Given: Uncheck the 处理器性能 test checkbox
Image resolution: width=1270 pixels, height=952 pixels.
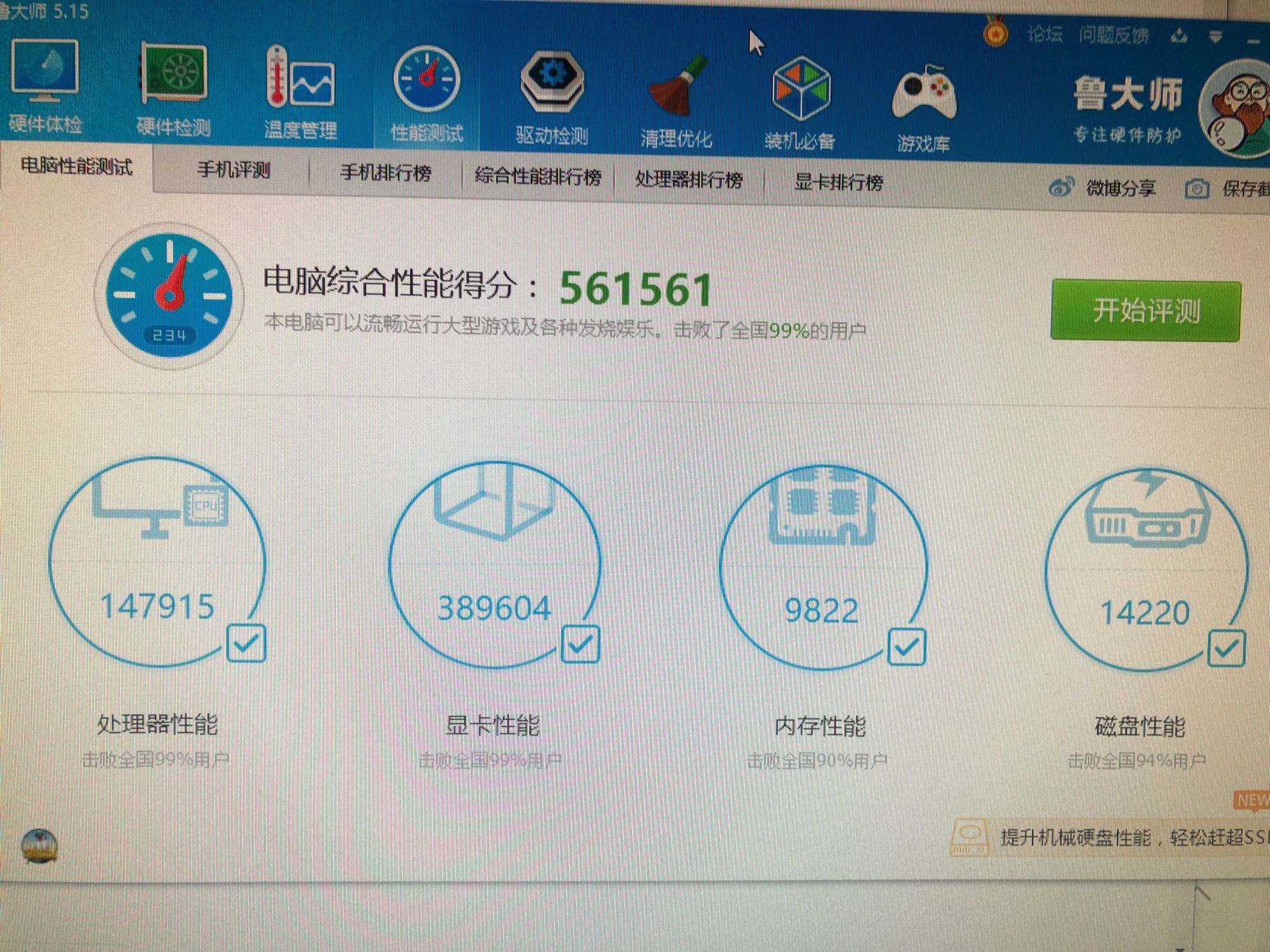Looking at the screenshot, I should coord(246,644).
